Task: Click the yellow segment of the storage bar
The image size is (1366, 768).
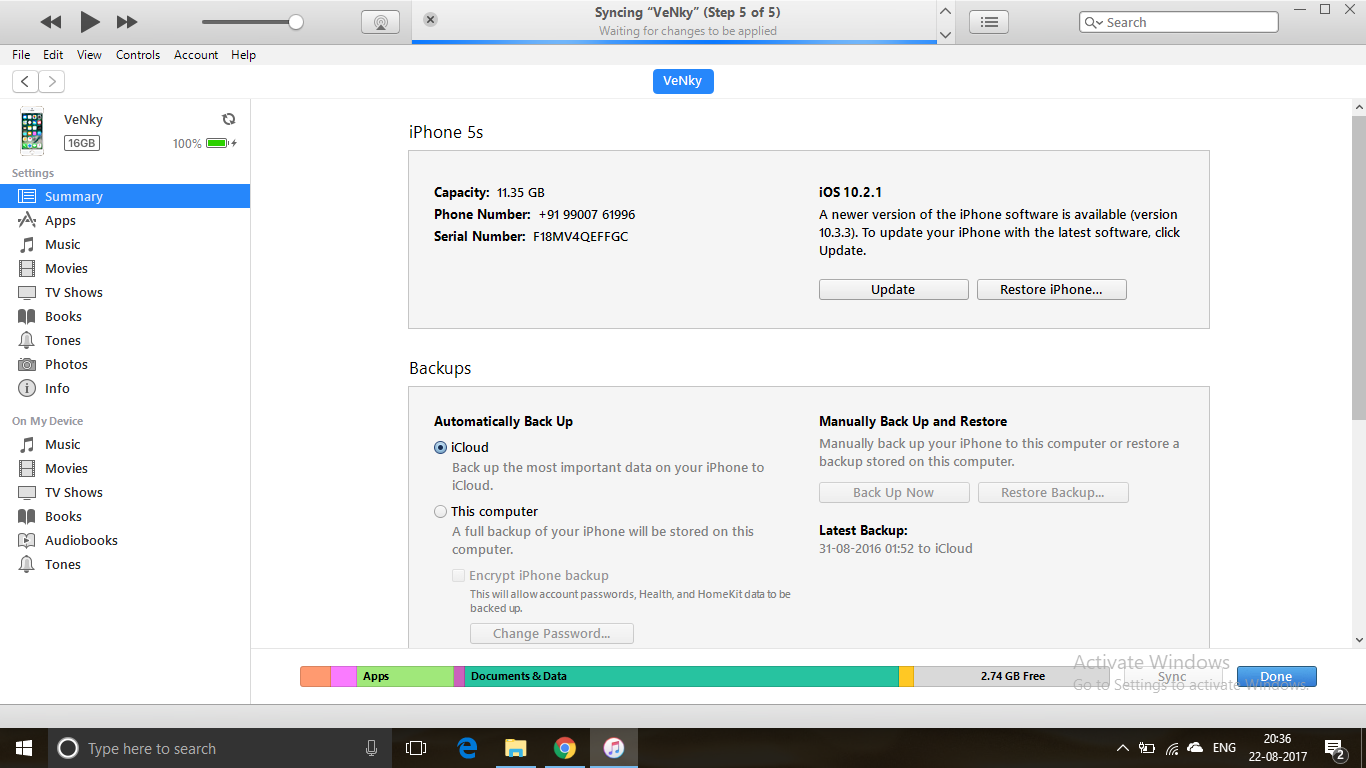Action: pyautogui.click(x=906, y=676)
